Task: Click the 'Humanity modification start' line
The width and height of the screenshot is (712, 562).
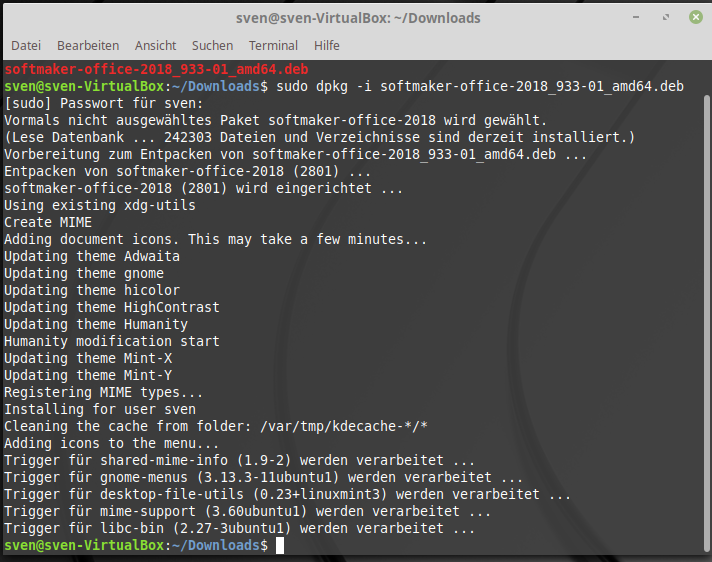Action: pyautogui.click(x=112, y=342)
